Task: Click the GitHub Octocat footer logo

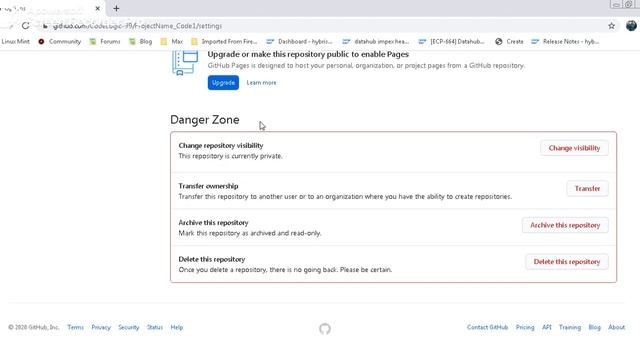Action: pyautogui.click(x=325, y=329)
